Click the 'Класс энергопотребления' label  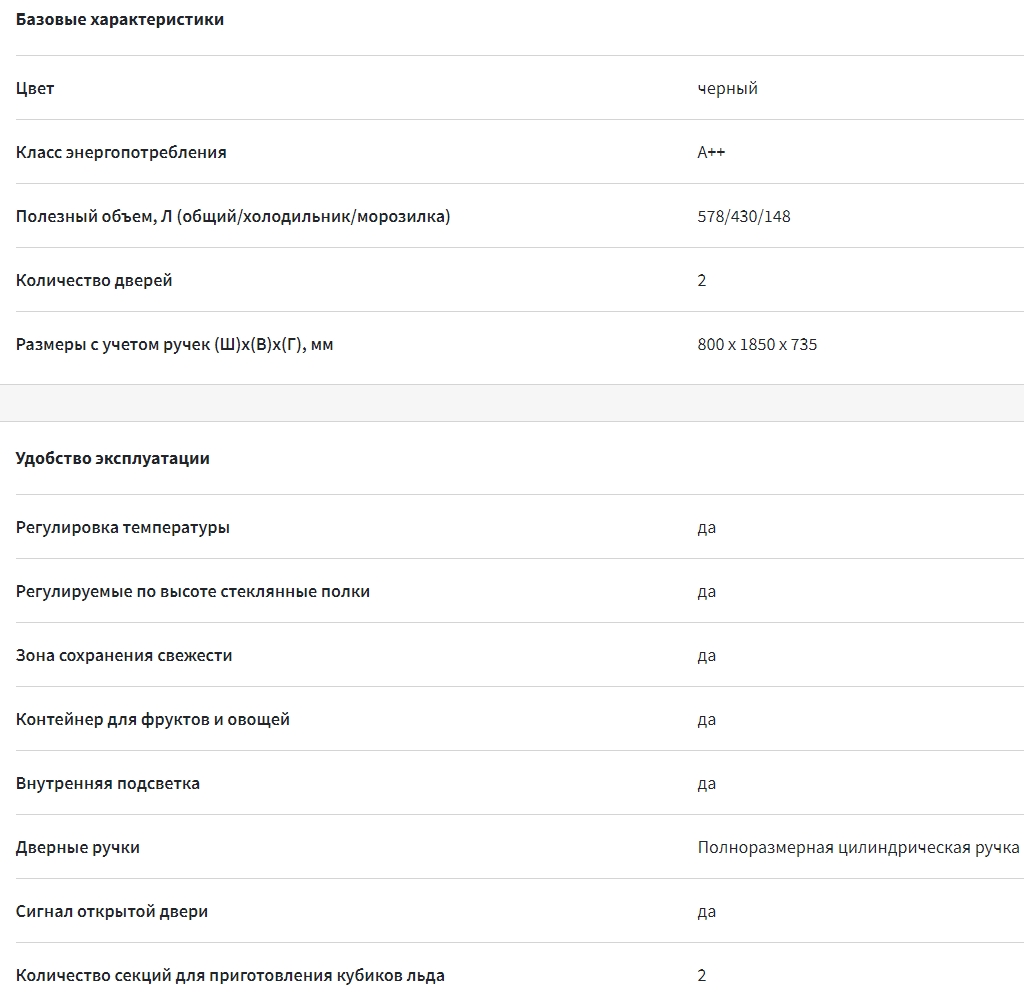tap(121, 152)
